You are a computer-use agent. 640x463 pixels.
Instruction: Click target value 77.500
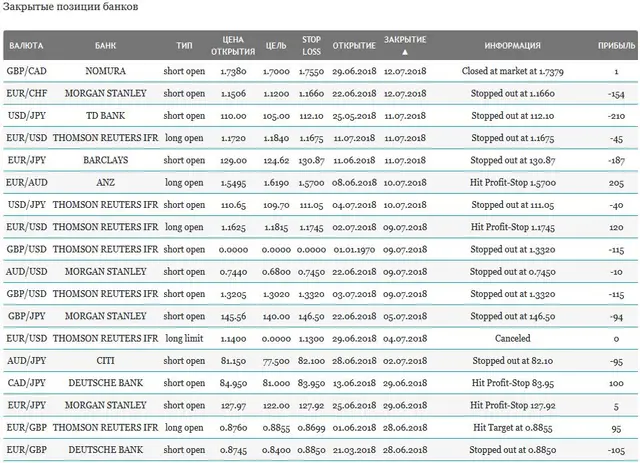tap(276, 361)
